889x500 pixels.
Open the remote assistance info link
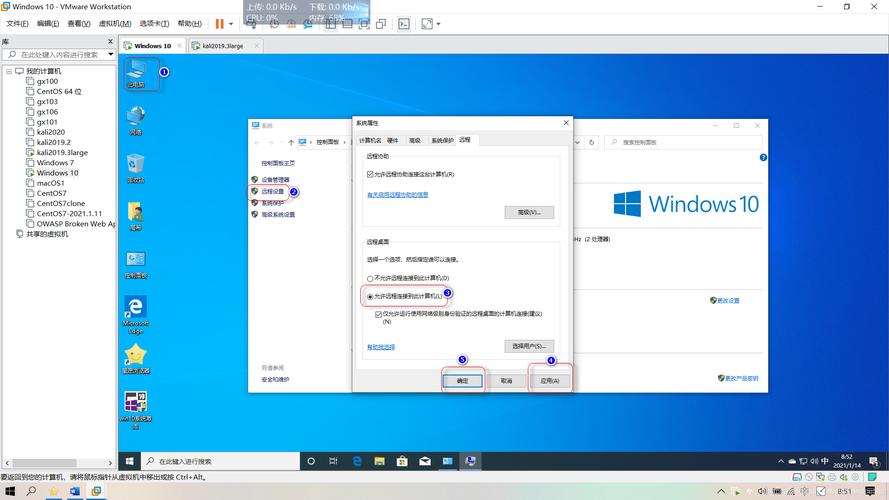pos(397,194)
